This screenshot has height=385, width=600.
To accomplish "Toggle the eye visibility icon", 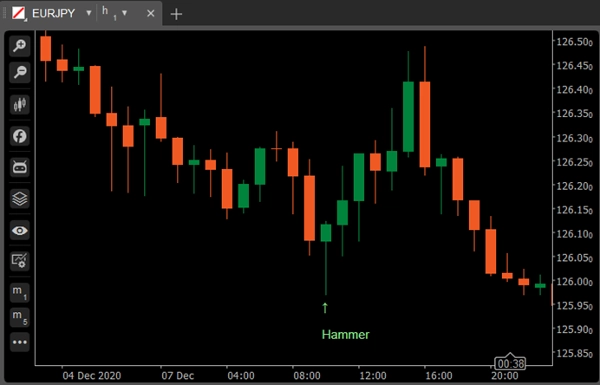I will coord(20,231).
